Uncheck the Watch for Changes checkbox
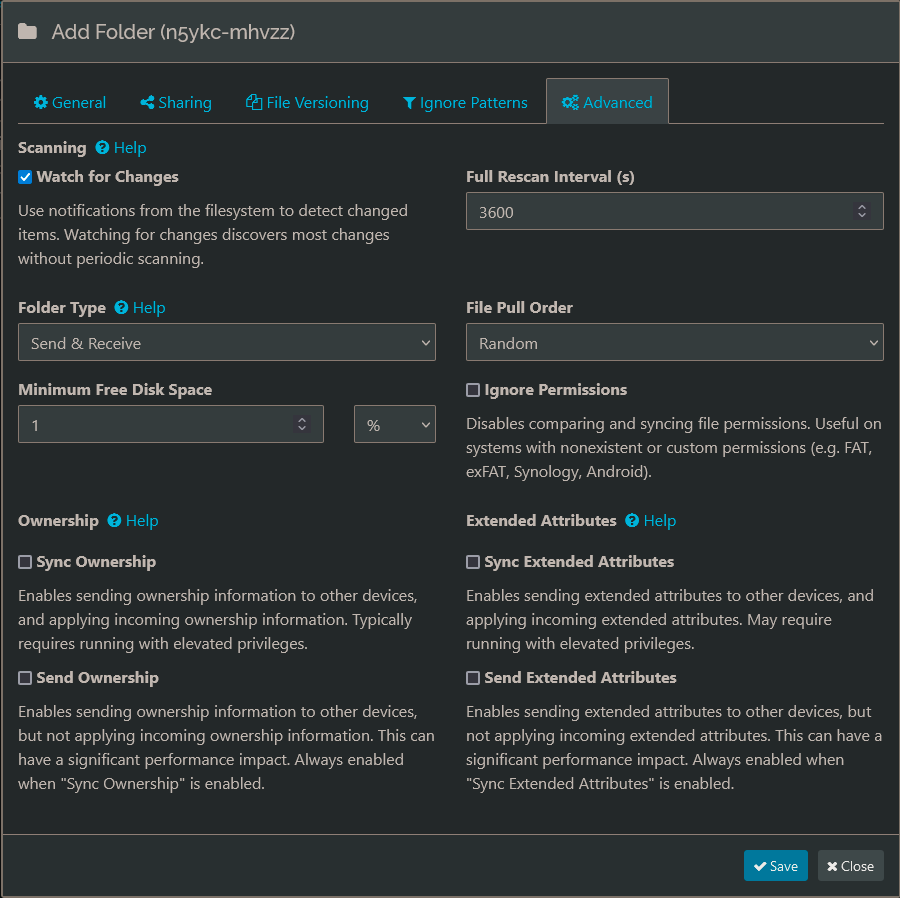Viewport: 900px width, 898px height. [25, 177]
